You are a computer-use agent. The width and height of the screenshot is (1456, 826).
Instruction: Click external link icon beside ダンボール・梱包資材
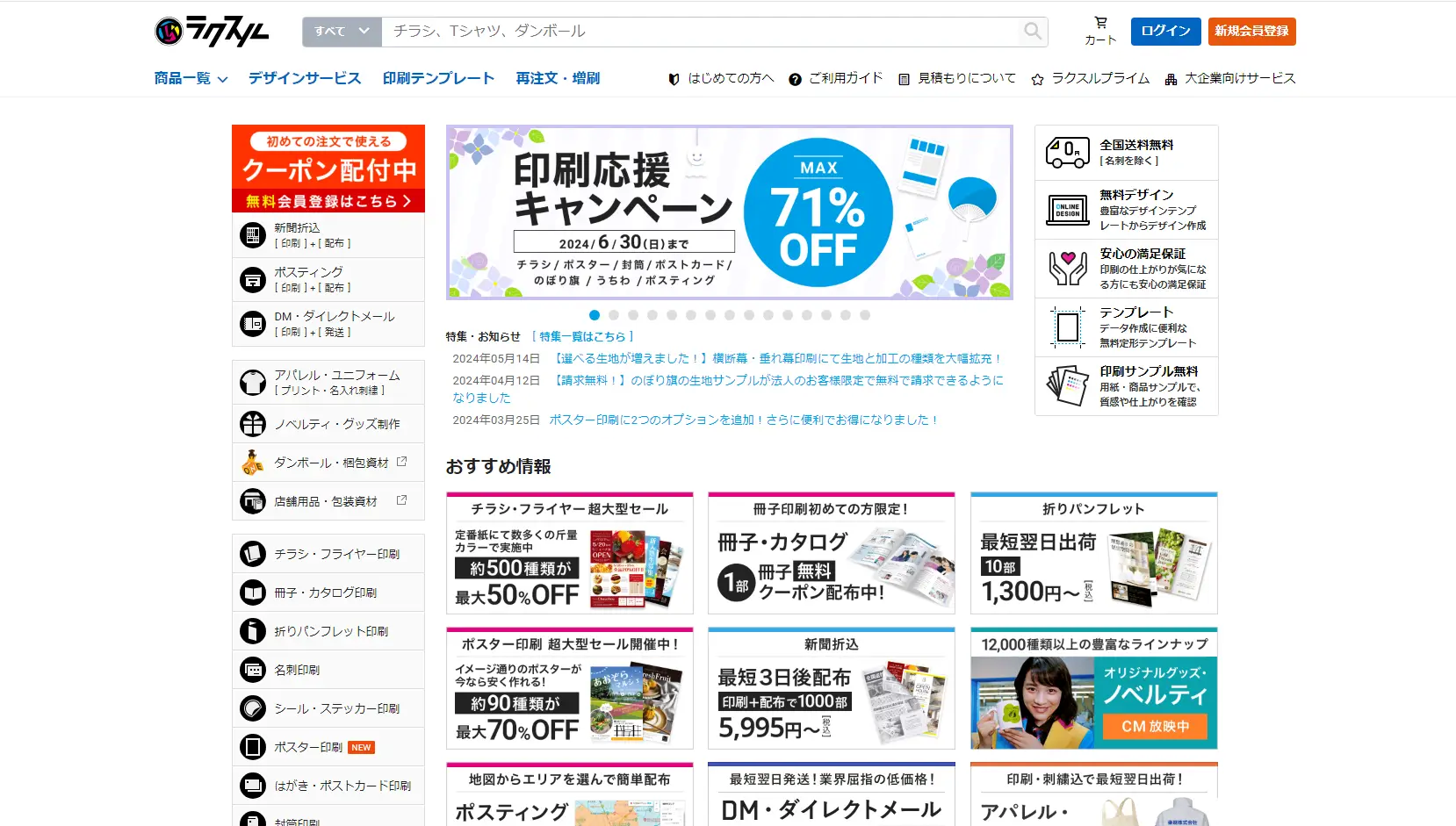[x=401, y=462]
